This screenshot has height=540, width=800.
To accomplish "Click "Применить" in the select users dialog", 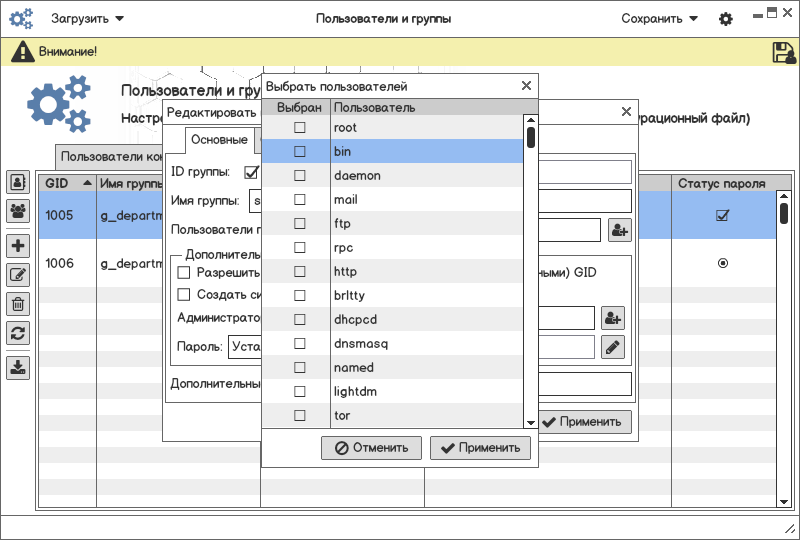I will pos(480,448).
